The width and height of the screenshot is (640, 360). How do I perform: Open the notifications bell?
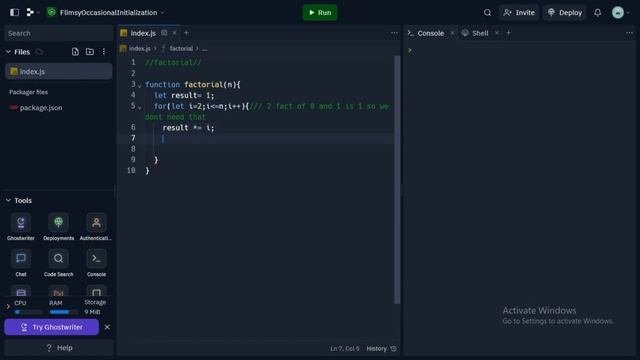(x=598, y=12)
